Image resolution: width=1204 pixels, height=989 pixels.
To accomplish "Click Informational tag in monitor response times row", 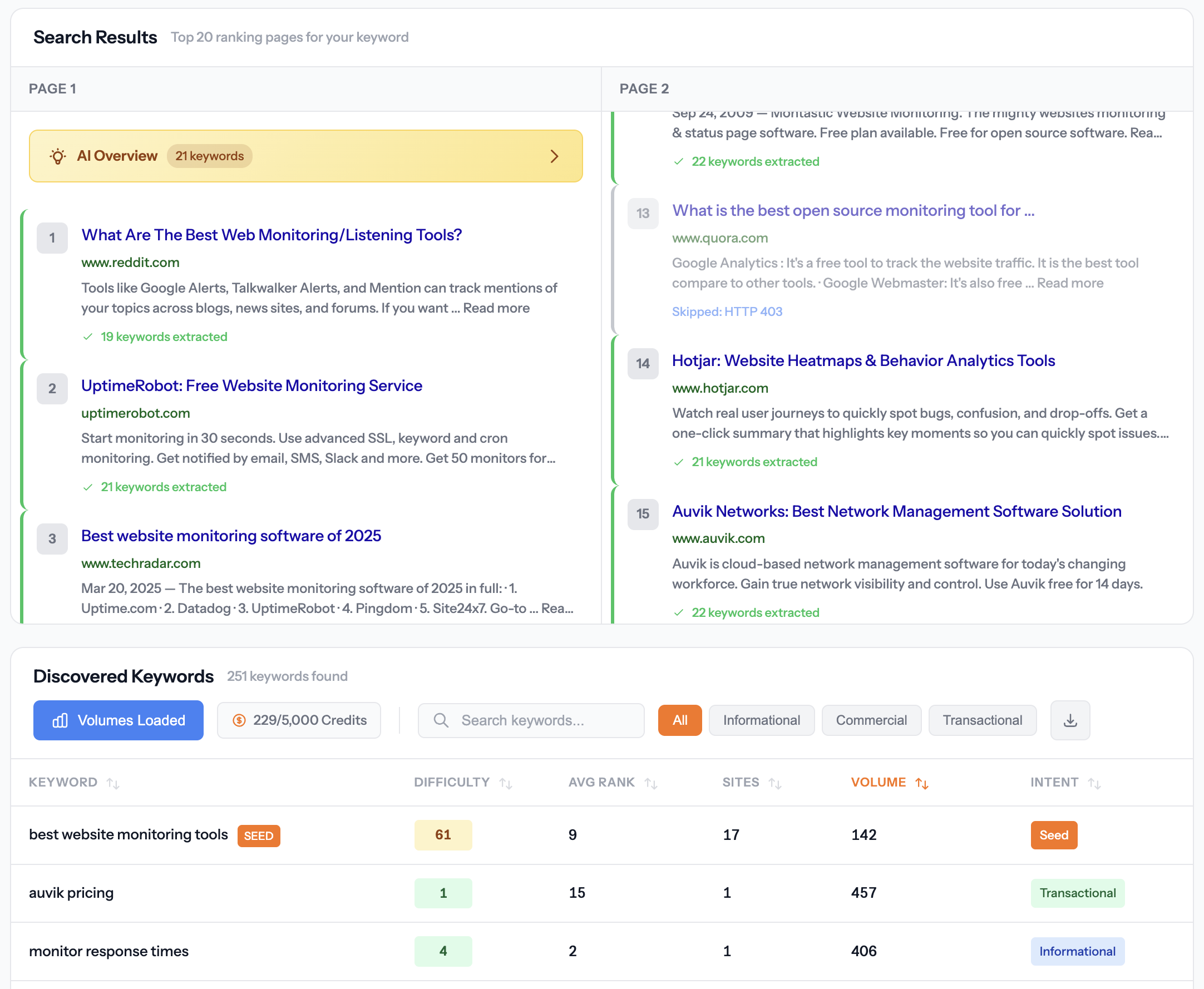I will 1078,951.
